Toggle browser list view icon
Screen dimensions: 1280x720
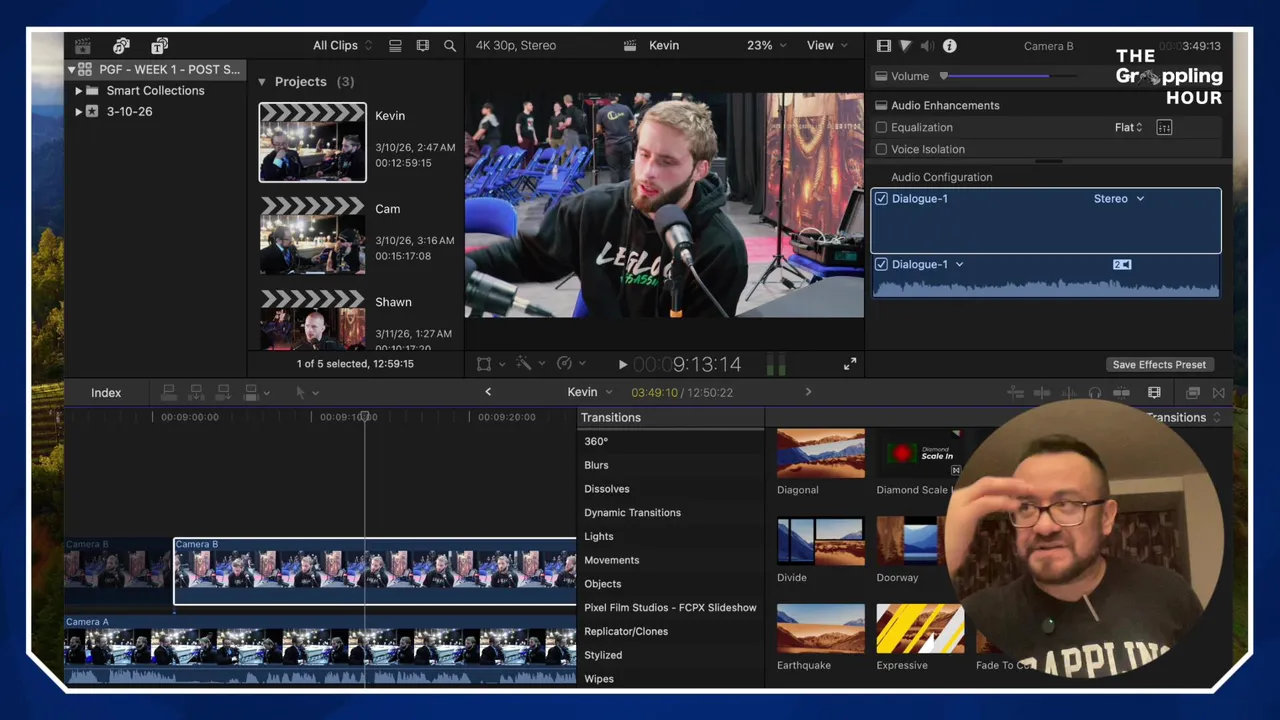[395, 46]
